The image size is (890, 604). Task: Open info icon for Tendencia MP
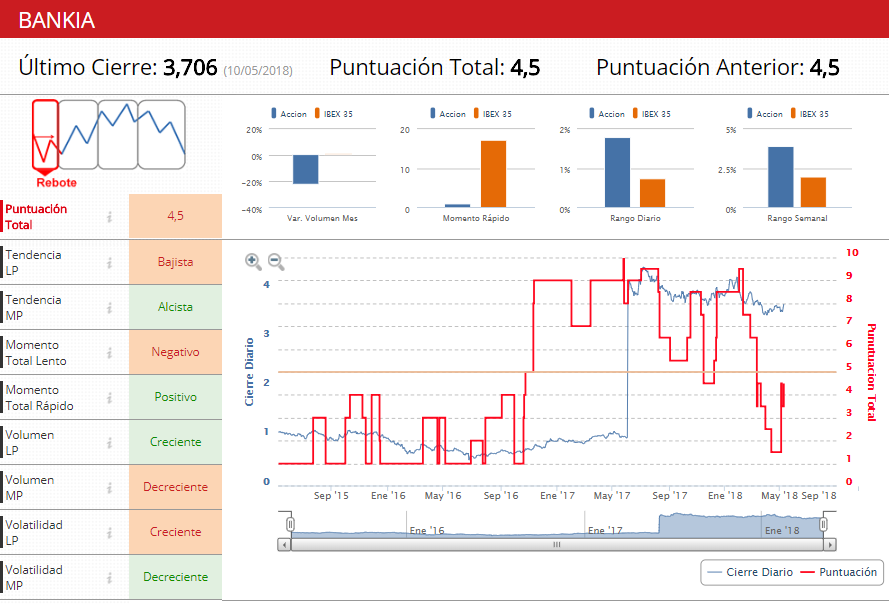pos(110,307)
